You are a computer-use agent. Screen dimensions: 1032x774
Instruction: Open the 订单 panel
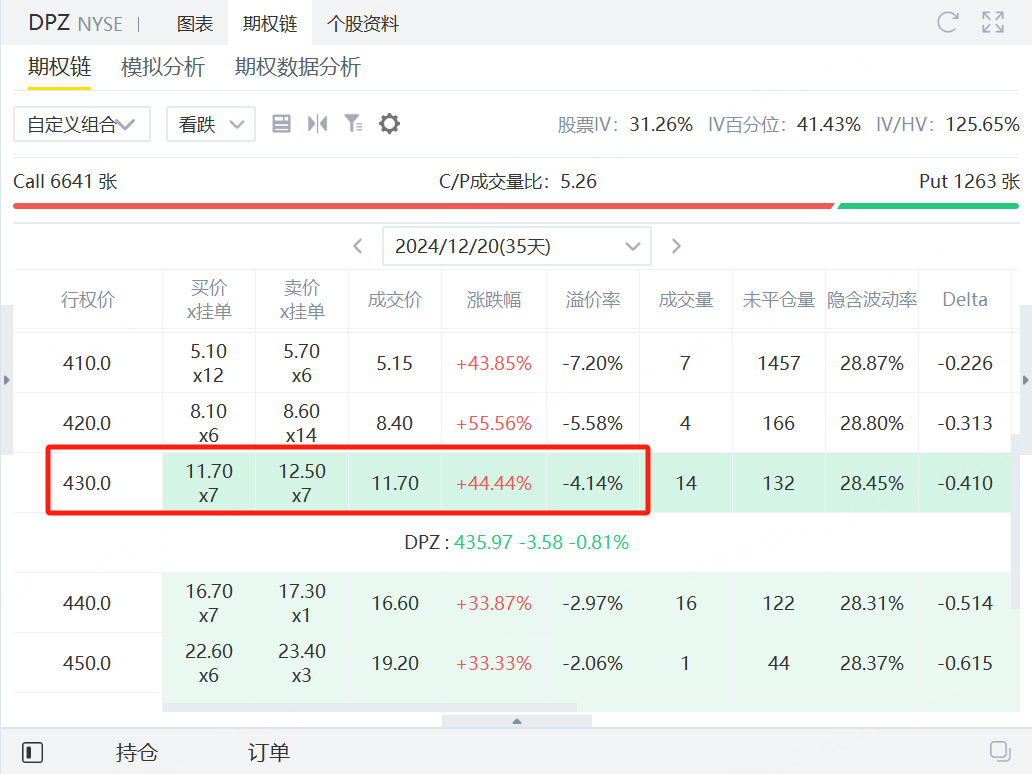tap(269, 752)
